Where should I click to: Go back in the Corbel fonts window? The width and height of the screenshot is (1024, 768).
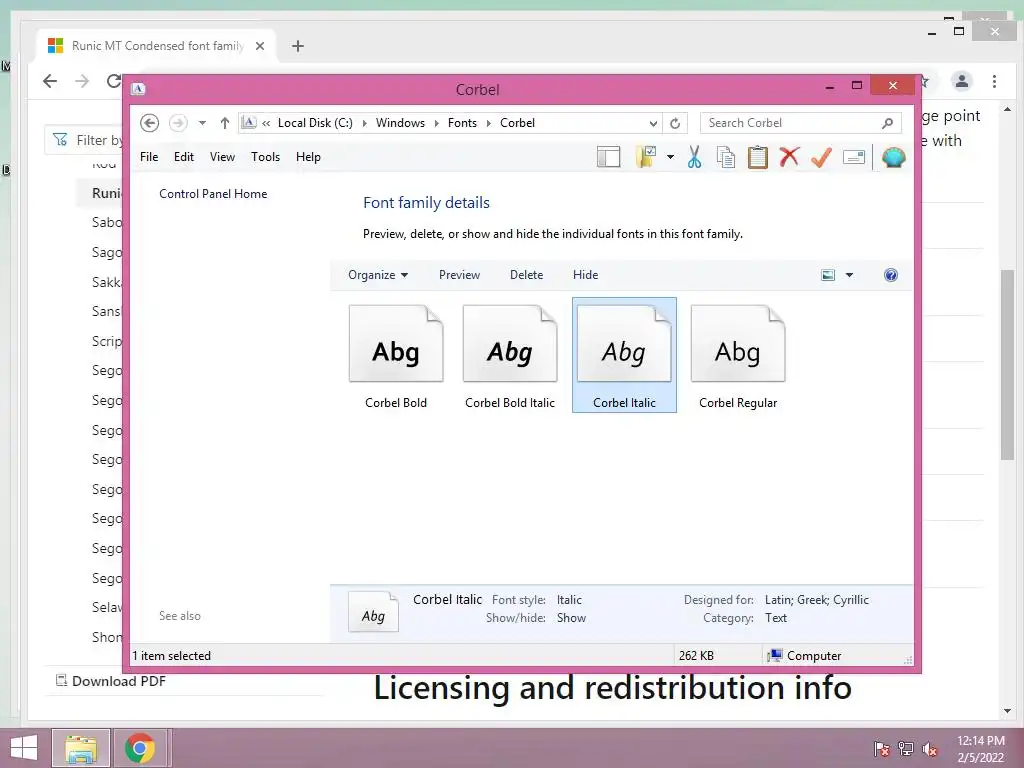pos(150,123)
